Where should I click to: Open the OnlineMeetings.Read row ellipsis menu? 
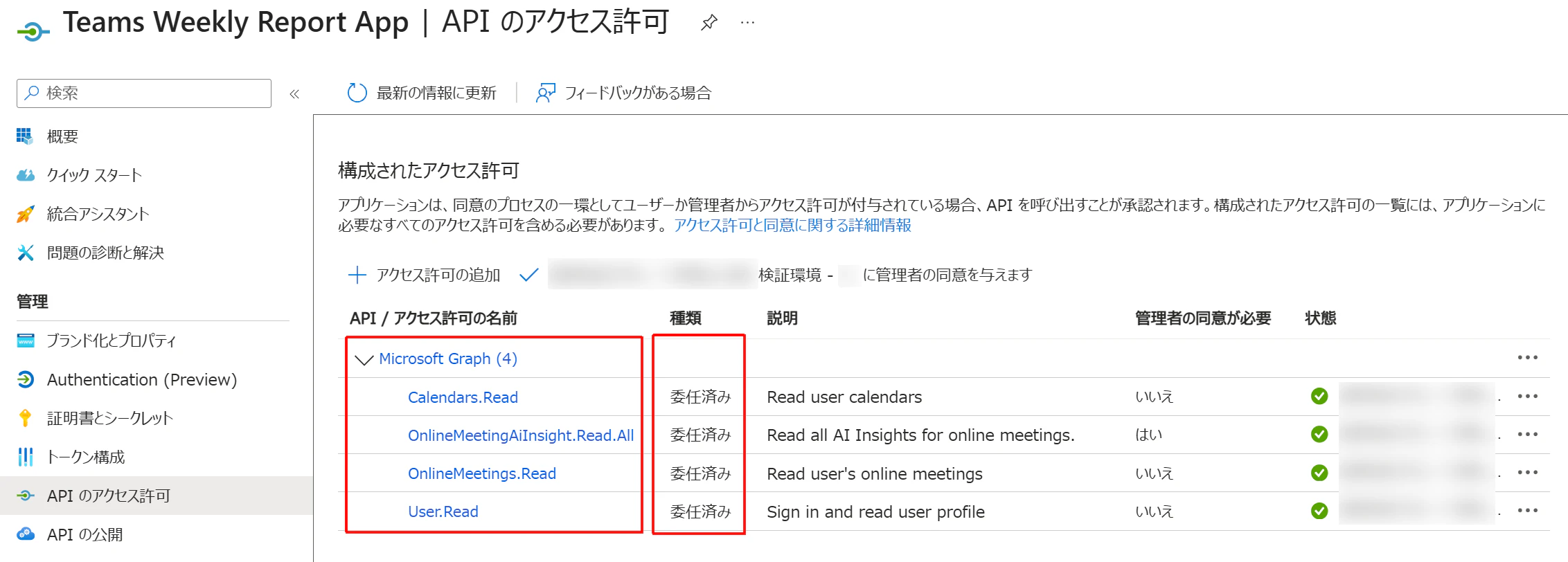tap(1527, 473)
